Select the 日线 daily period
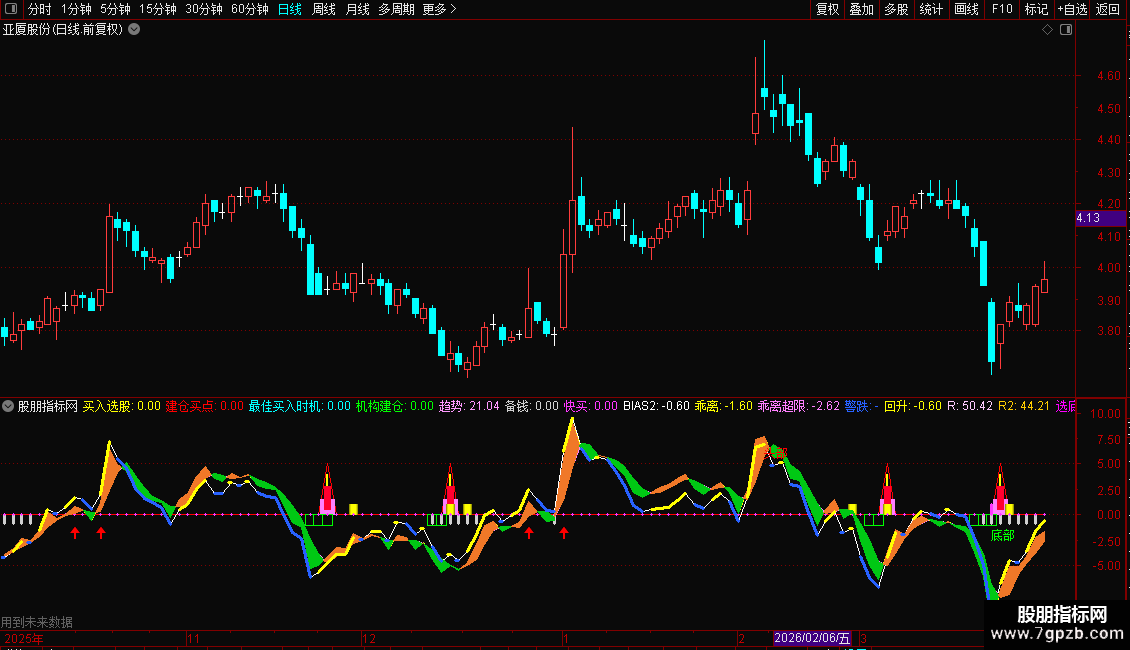 [x=290, y=9]
